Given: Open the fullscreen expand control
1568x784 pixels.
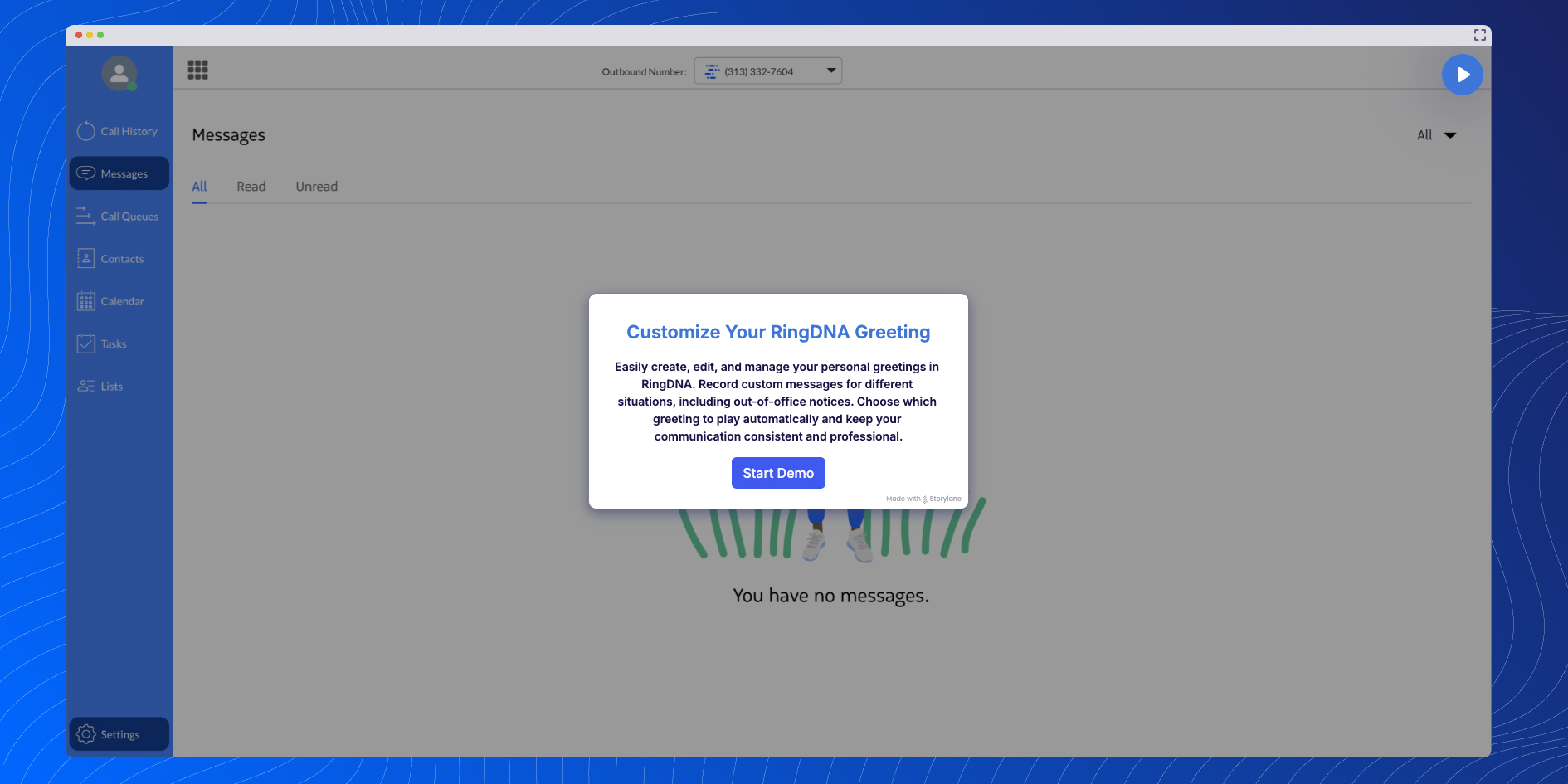Looking at the screenshot, I should click(x=1479, y=35).
